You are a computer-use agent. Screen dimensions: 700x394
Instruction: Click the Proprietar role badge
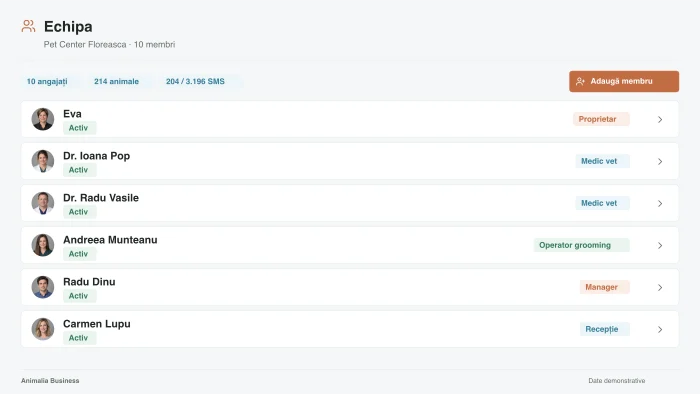[601, 119]
